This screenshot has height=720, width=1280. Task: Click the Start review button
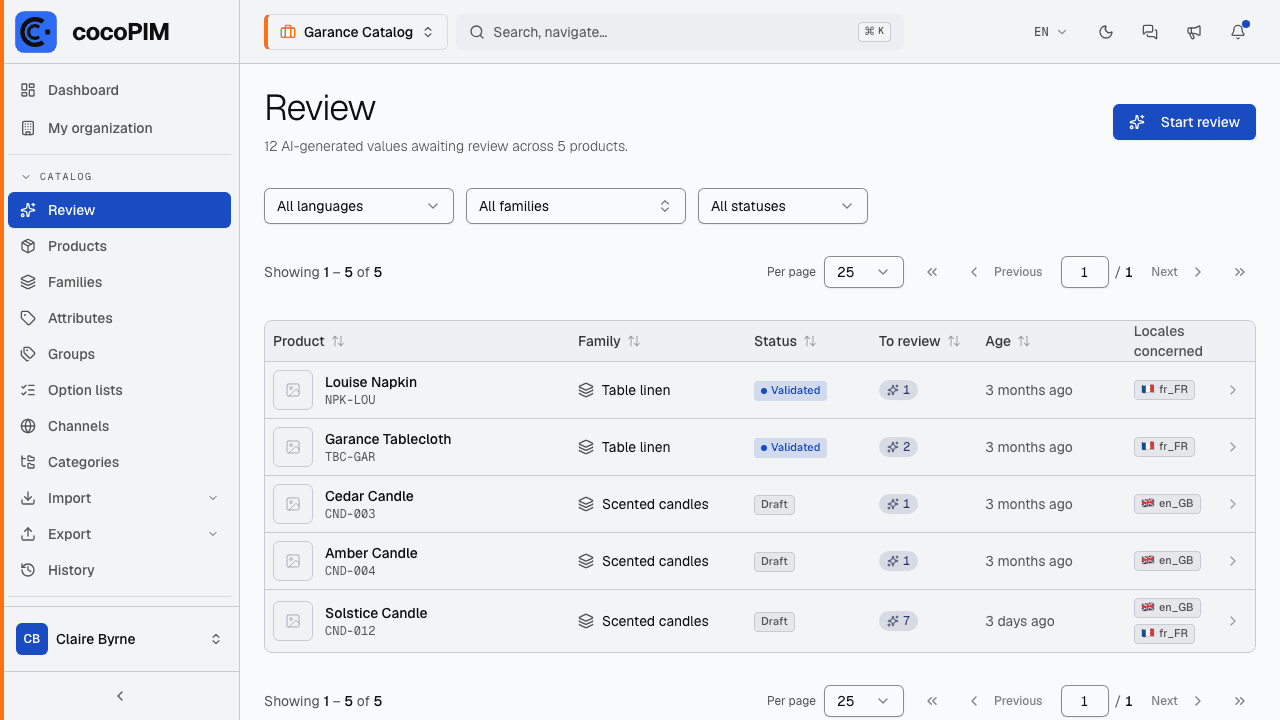point(1184,122)
